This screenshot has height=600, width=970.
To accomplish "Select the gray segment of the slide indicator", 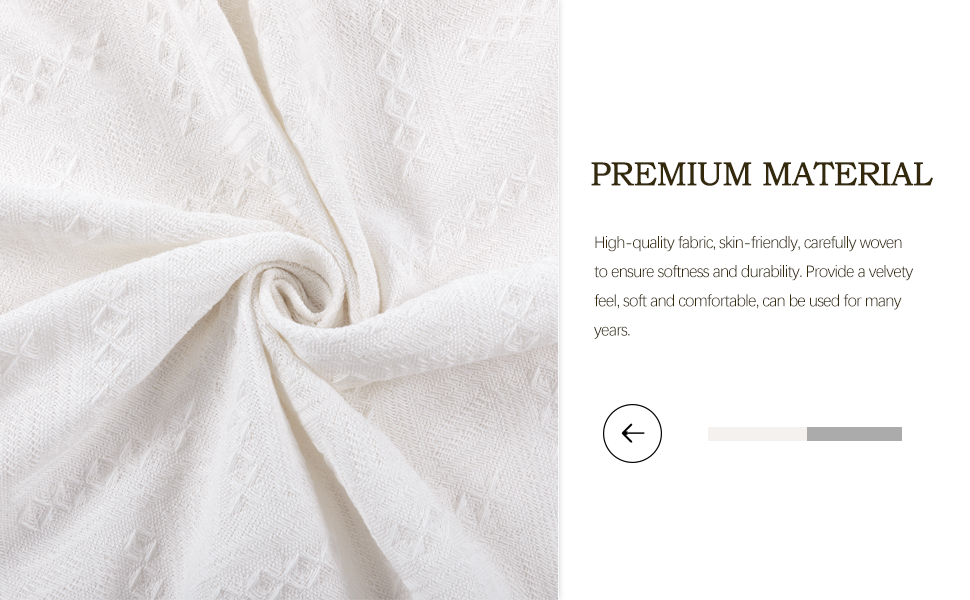I will pyautogui.click(x=854, y=434).
